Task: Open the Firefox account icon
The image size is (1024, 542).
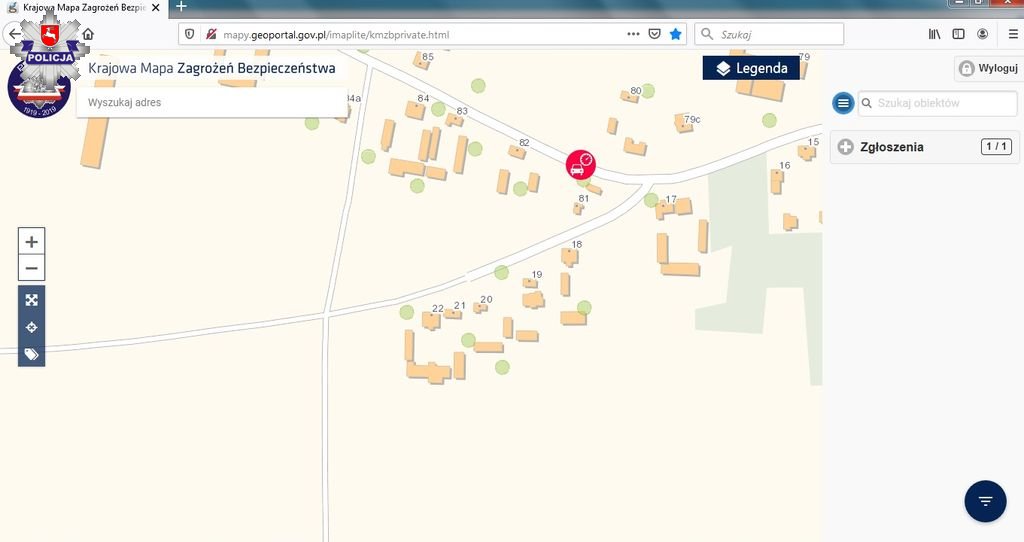Action: (x=982, y=34)
